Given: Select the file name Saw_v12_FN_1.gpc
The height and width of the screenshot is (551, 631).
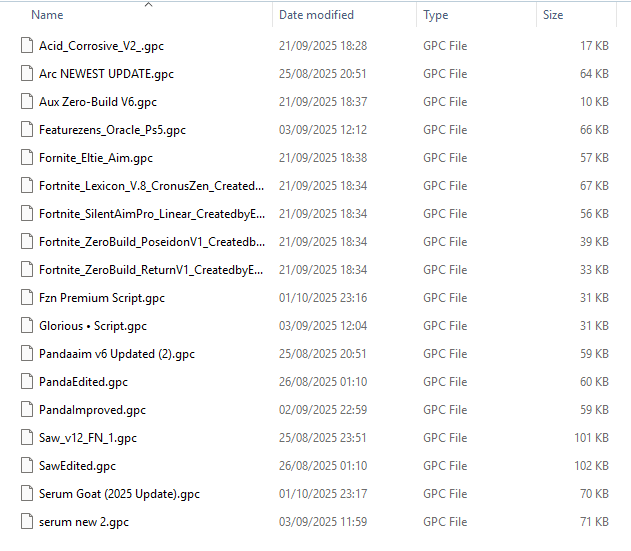Looking at the screenshot, I should tap(88, 437).
